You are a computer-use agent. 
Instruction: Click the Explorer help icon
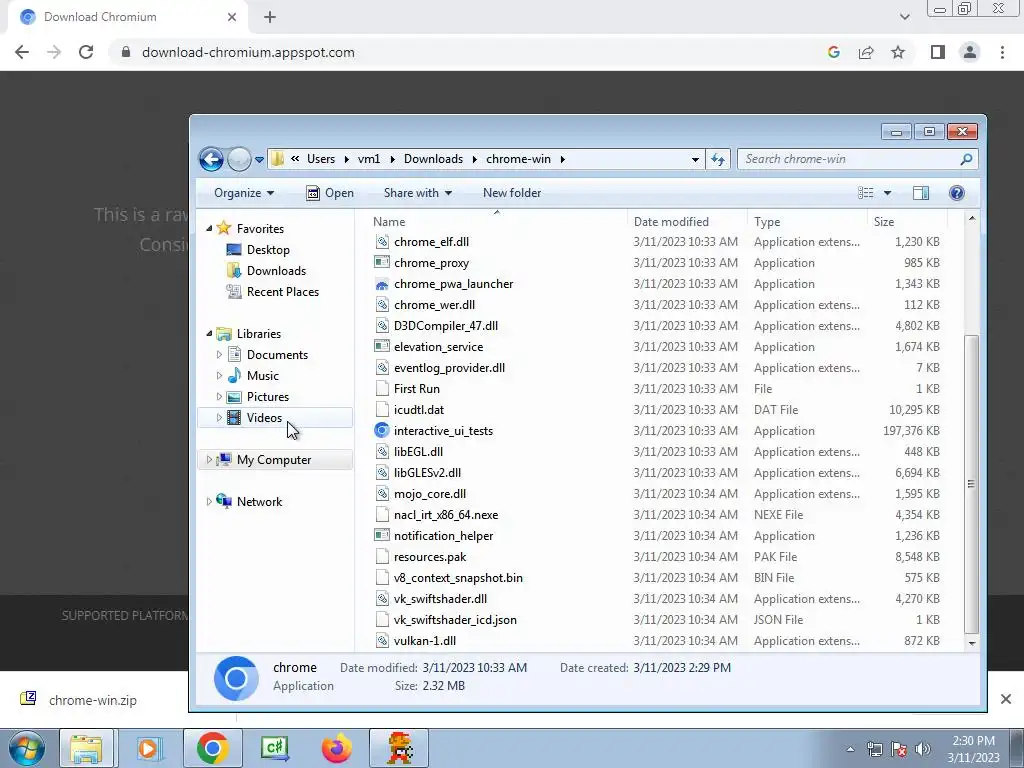[957, 193]
